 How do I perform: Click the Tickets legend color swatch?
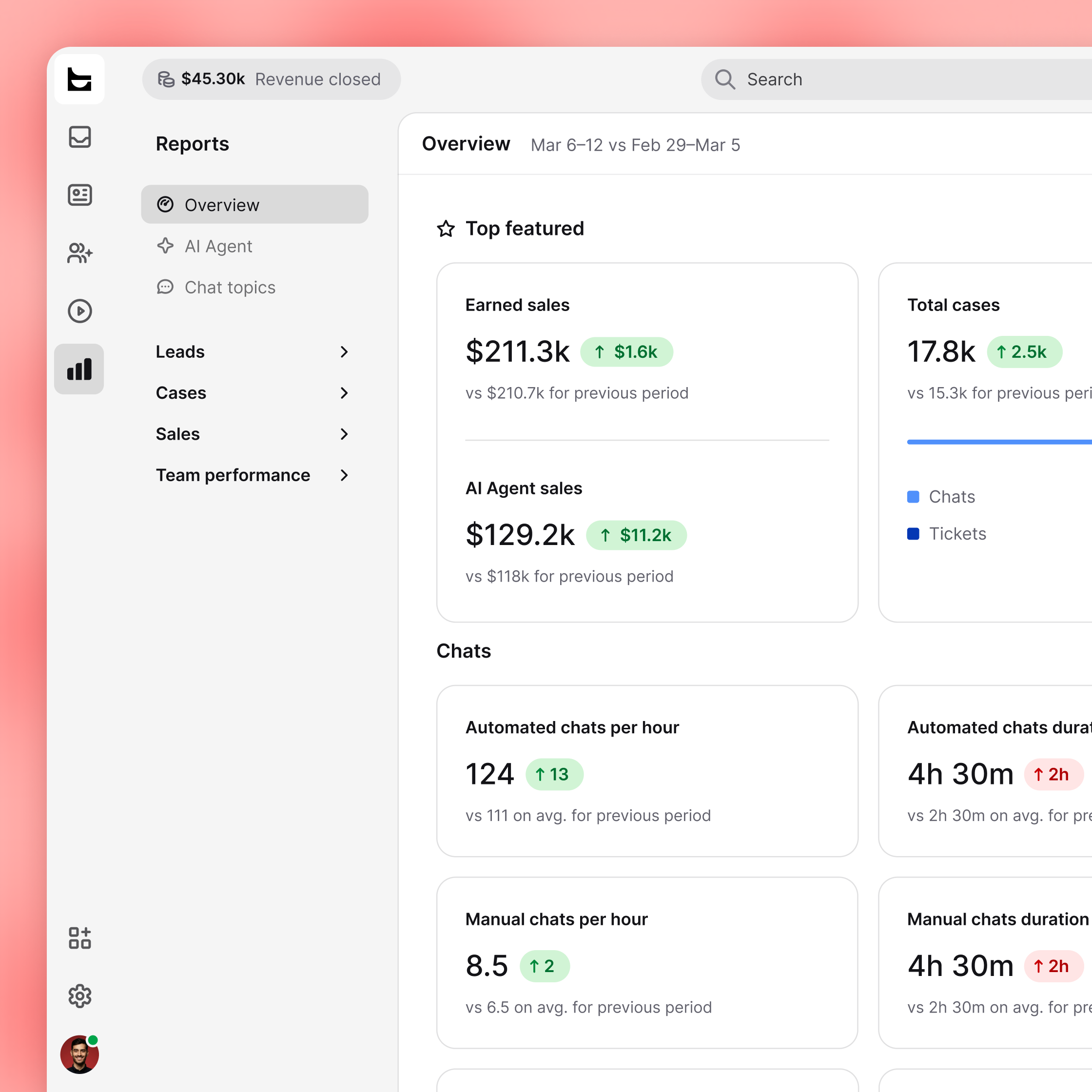(913, 533)
